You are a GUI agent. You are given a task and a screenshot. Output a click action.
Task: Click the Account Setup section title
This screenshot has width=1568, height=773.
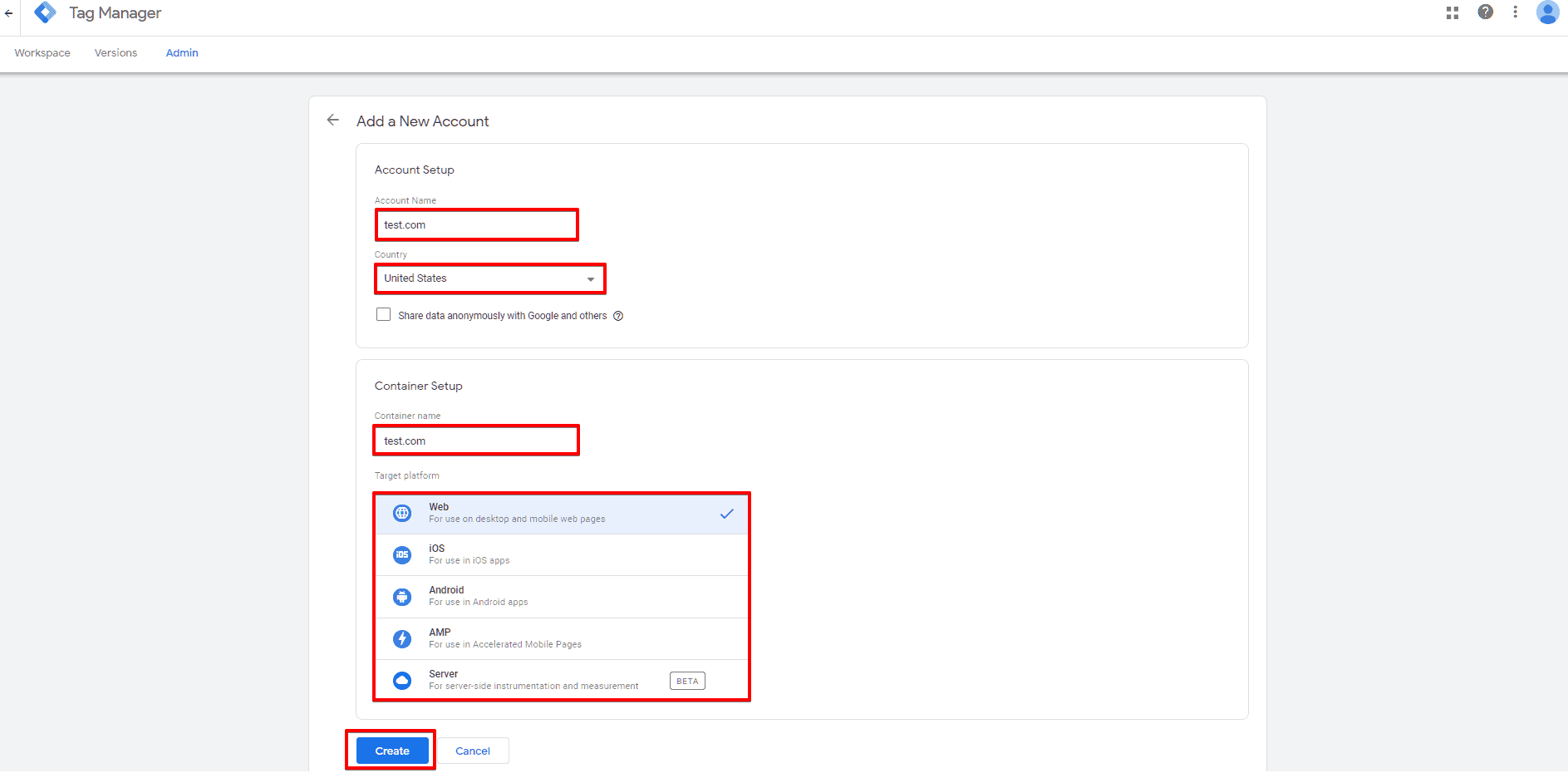click(x=415, y=170)
